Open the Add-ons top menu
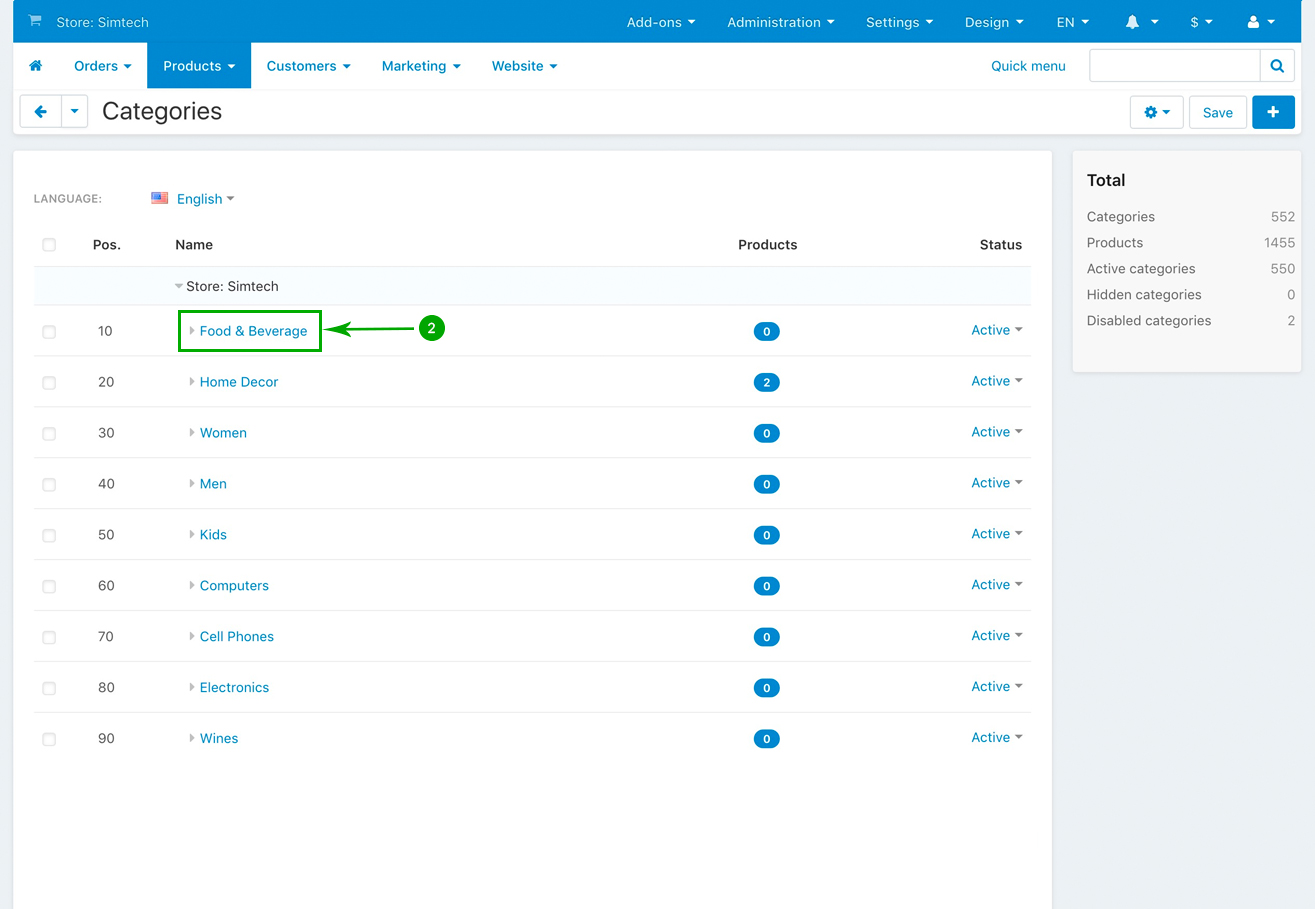 click(660, 22)
